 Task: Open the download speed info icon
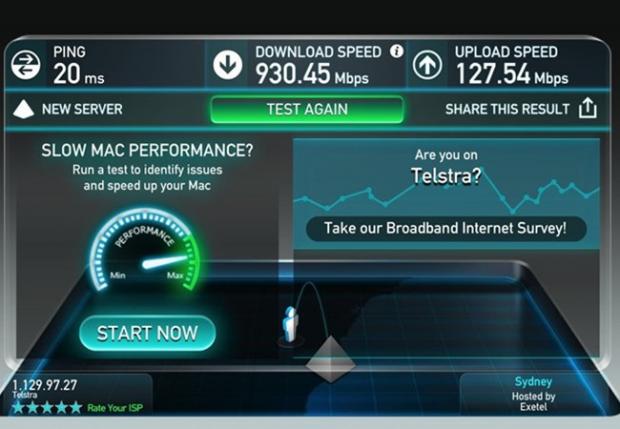(x=397, y=51)
